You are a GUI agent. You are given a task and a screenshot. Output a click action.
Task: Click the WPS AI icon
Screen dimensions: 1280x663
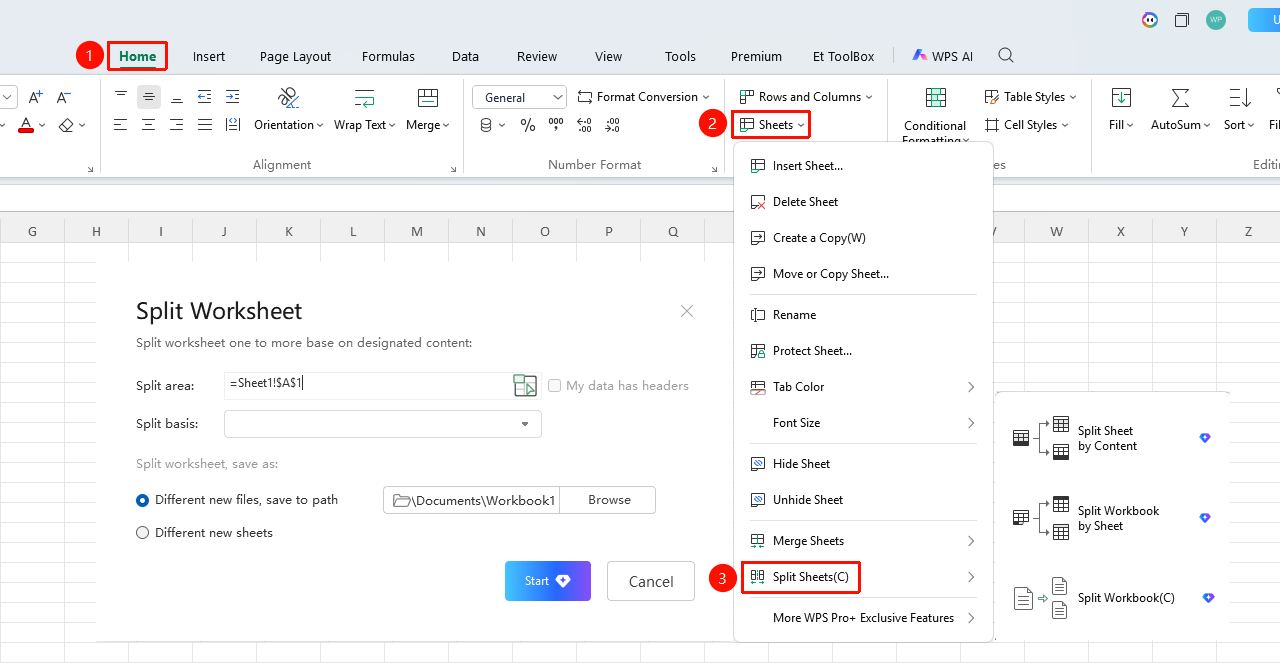tap(920, 56)
